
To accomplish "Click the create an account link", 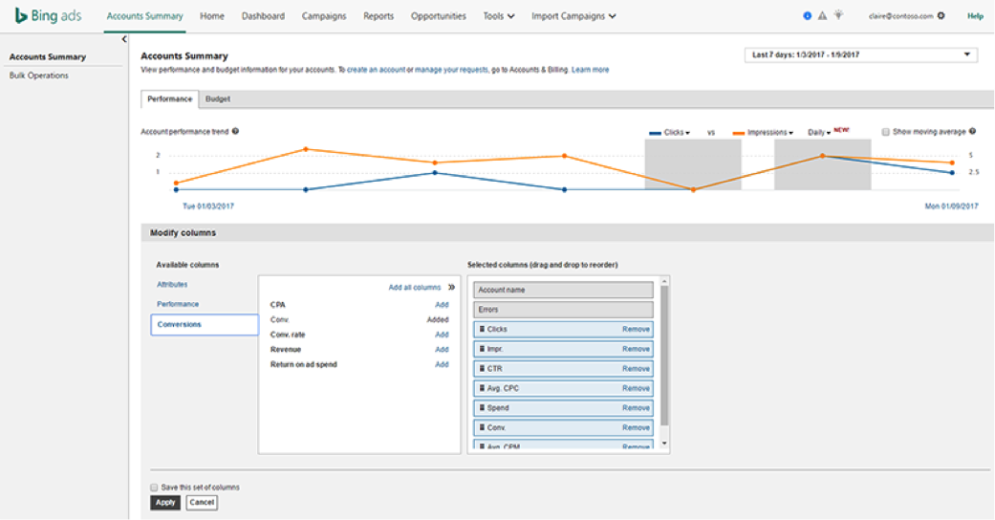I will point(376,70).
